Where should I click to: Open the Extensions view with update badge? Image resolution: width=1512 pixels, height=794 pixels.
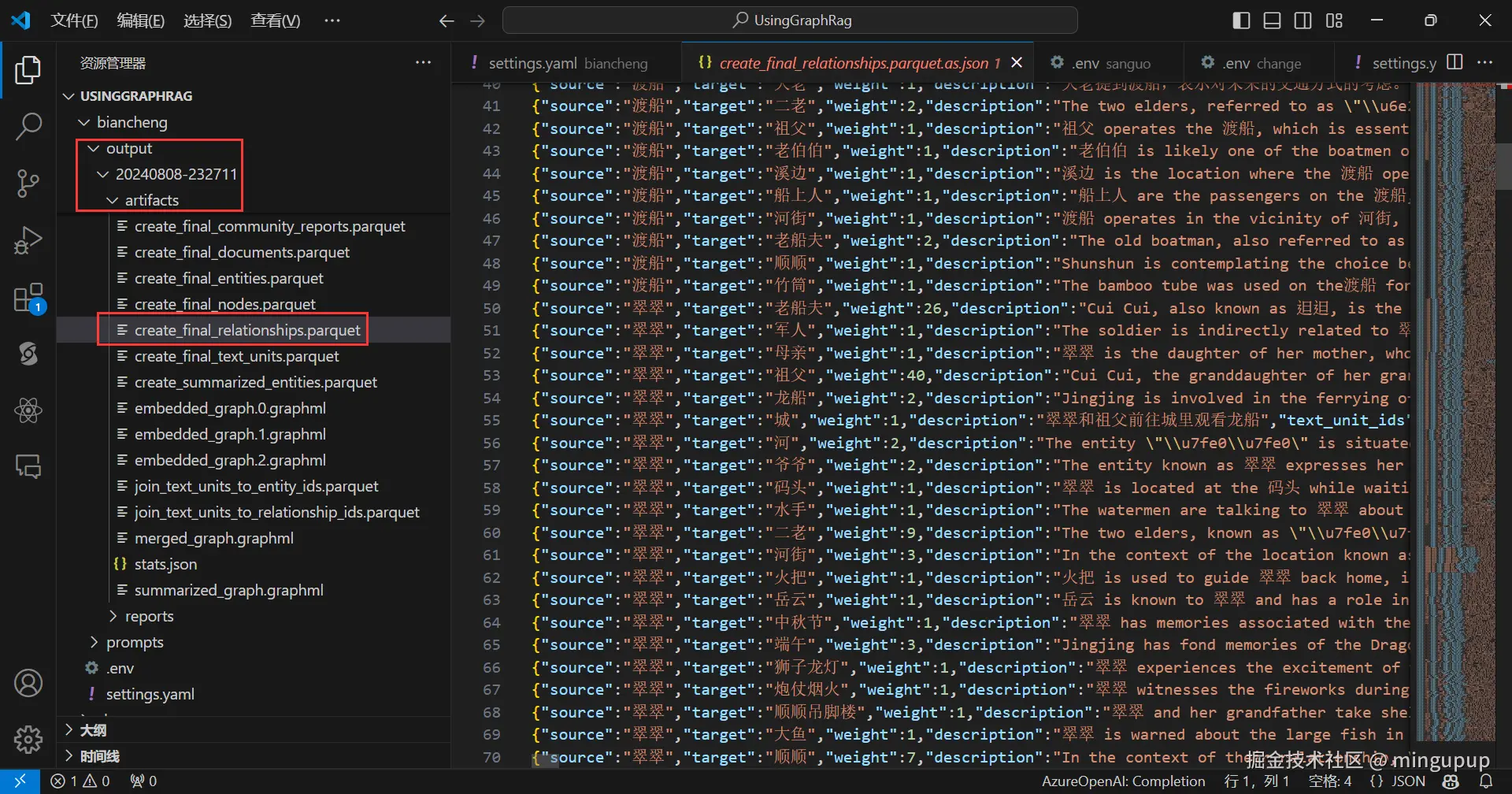pos(28,298)
